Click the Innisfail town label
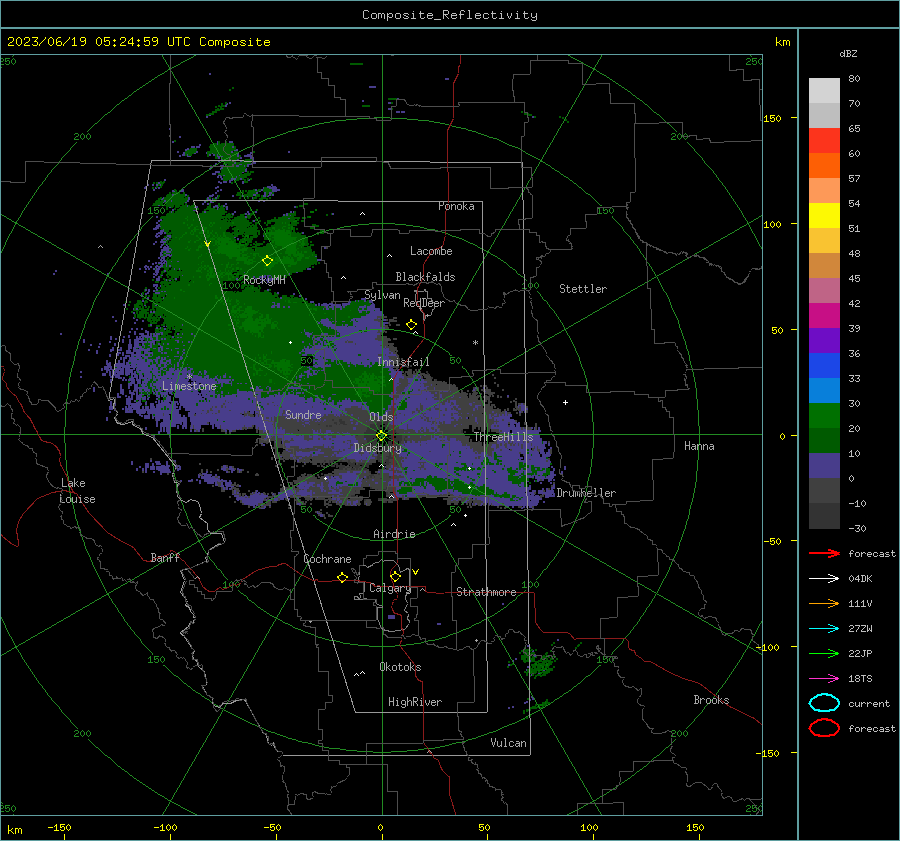 [403, 362]
